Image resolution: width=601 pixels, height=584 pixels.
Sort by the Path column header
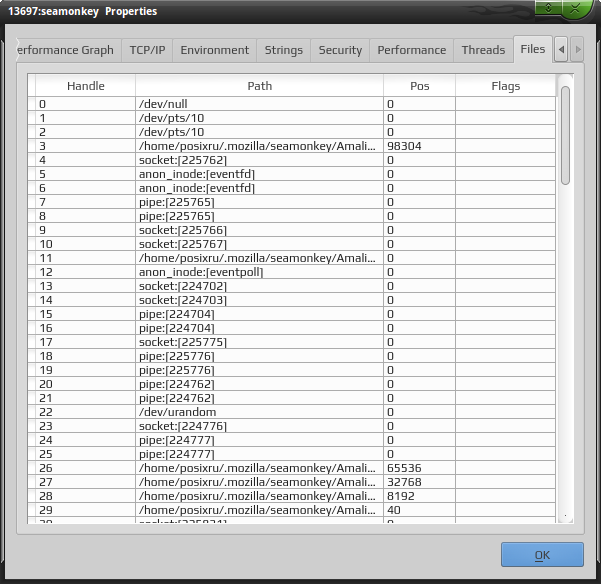click(x=259, y=86)
